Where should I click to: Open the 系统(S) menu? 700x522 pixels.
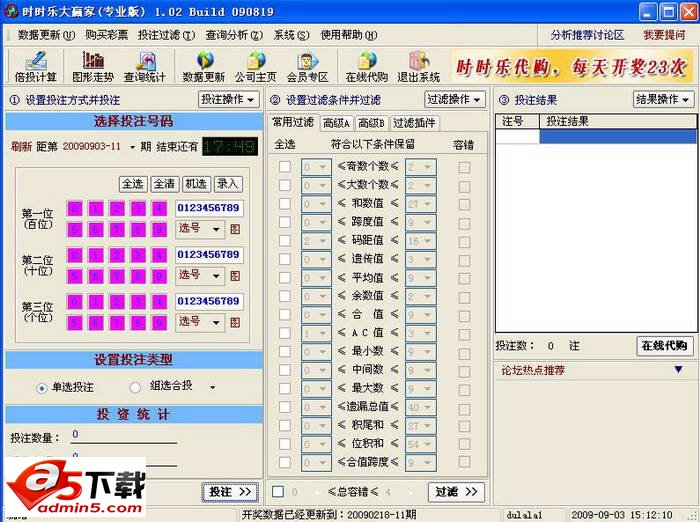coord(291,35)
